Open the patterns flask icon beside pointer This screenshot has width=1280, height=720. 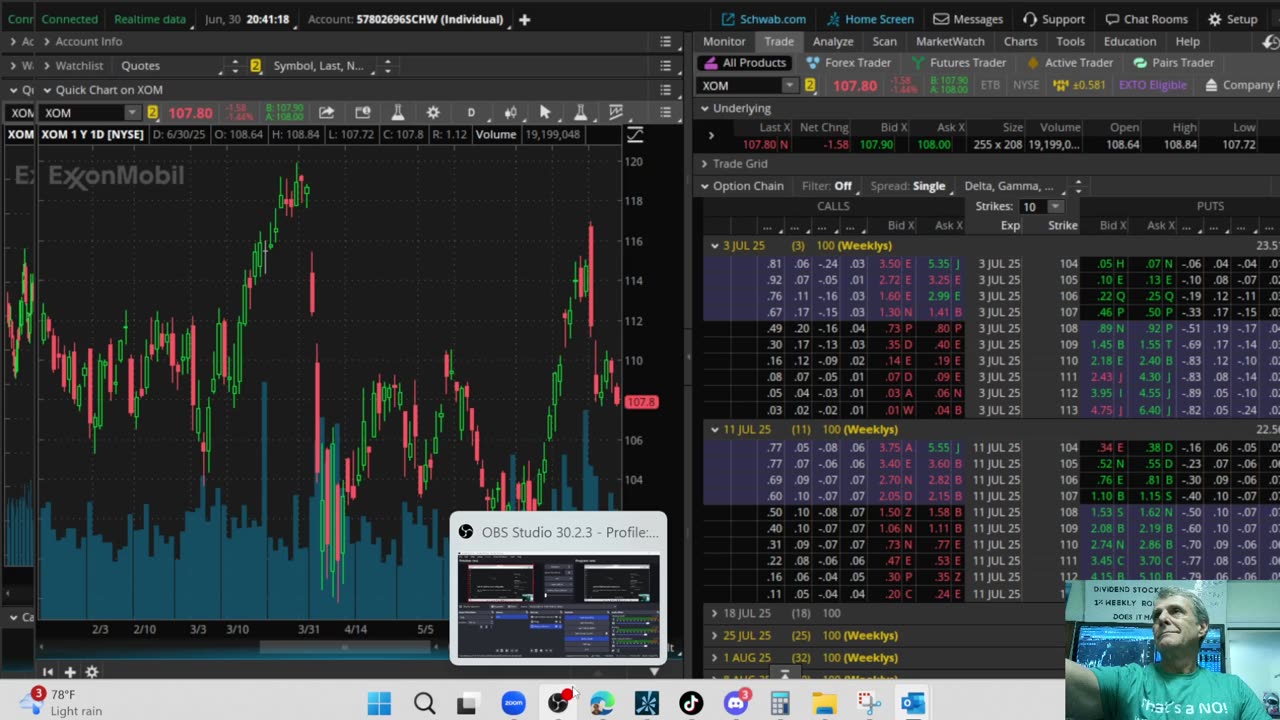580,112
